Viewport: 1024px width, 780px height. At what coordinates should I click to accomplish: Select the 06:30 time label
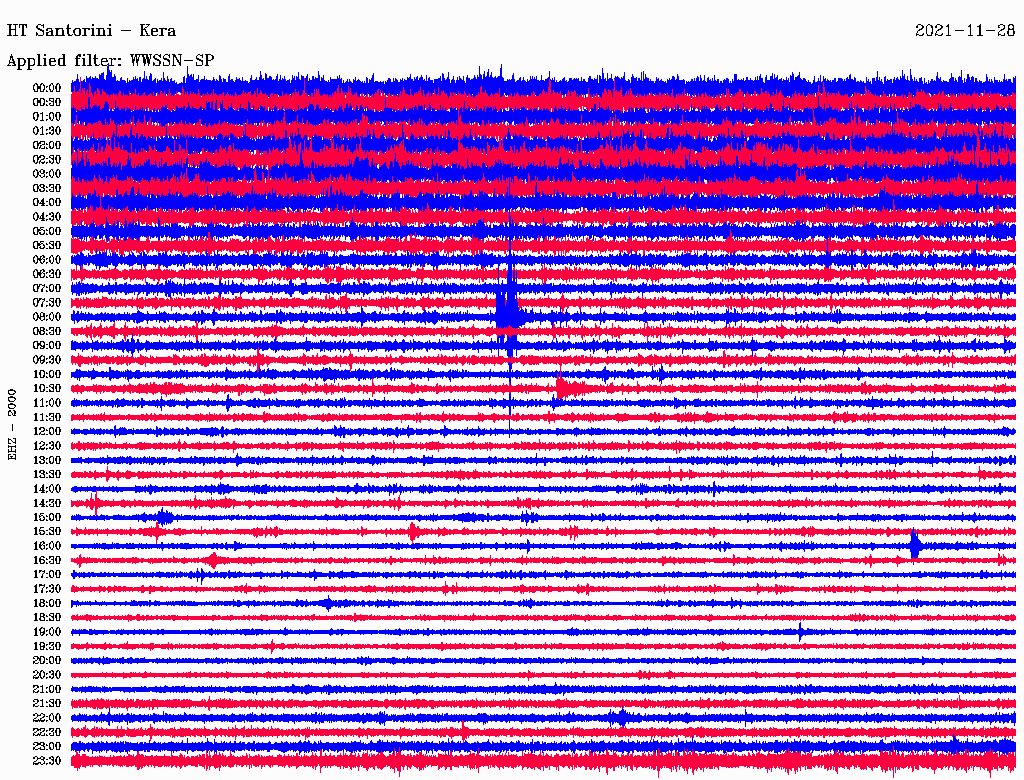(x=47, y=274)
